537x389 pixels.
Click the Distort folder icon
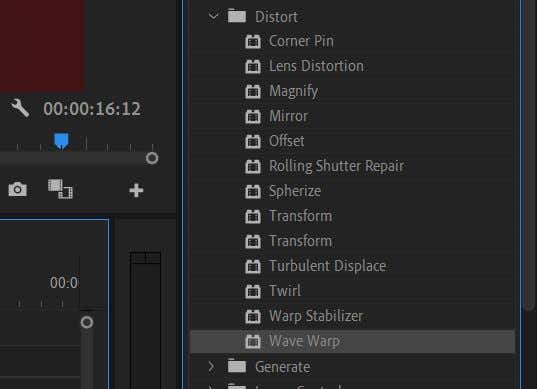click(237, 16)
